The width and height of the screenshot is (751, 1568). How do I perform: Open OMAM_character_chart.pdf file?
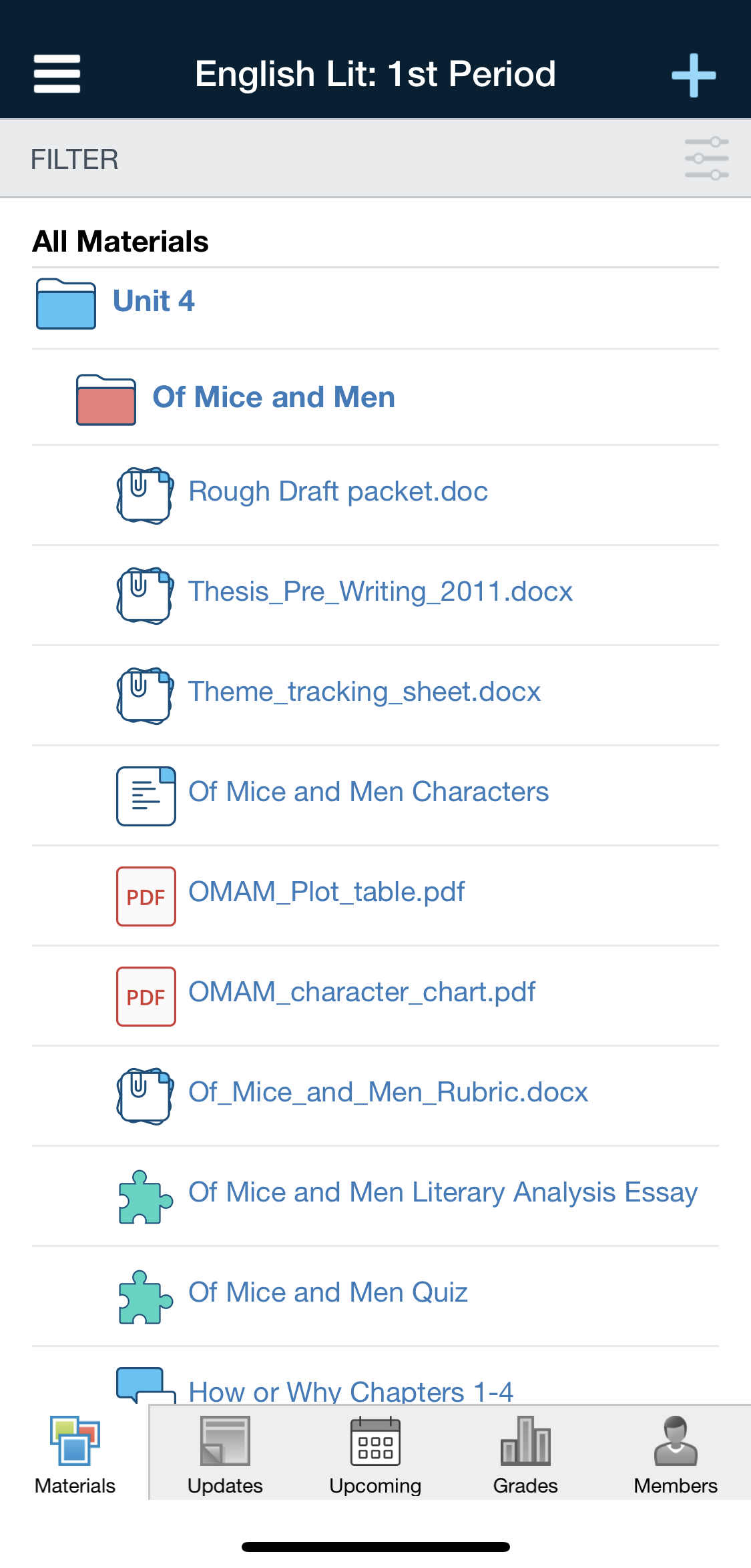coord(361,992)
